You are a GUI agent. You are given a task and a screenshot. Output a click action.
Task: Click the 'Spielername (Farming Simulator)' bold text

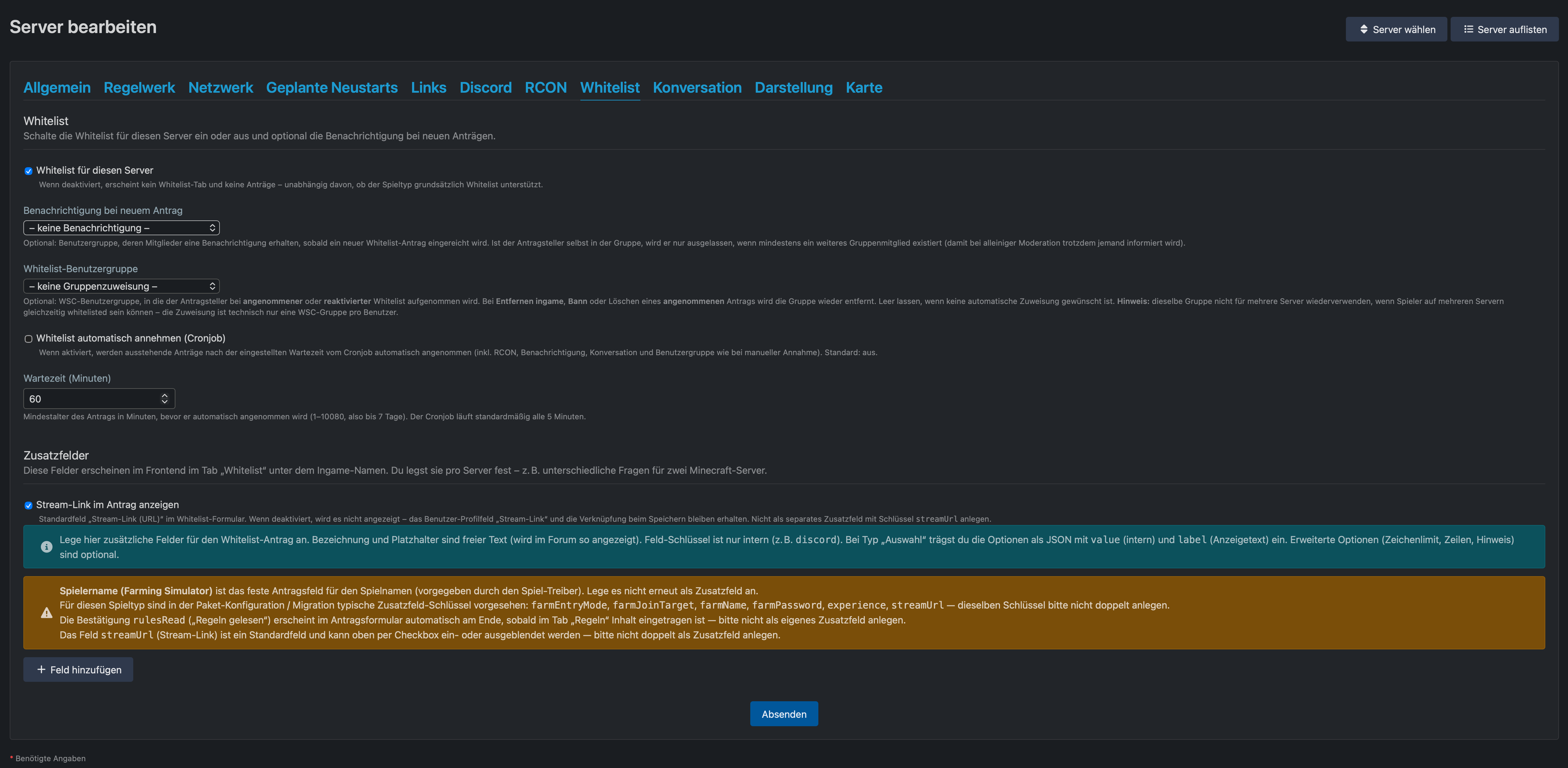click(136, 591)
